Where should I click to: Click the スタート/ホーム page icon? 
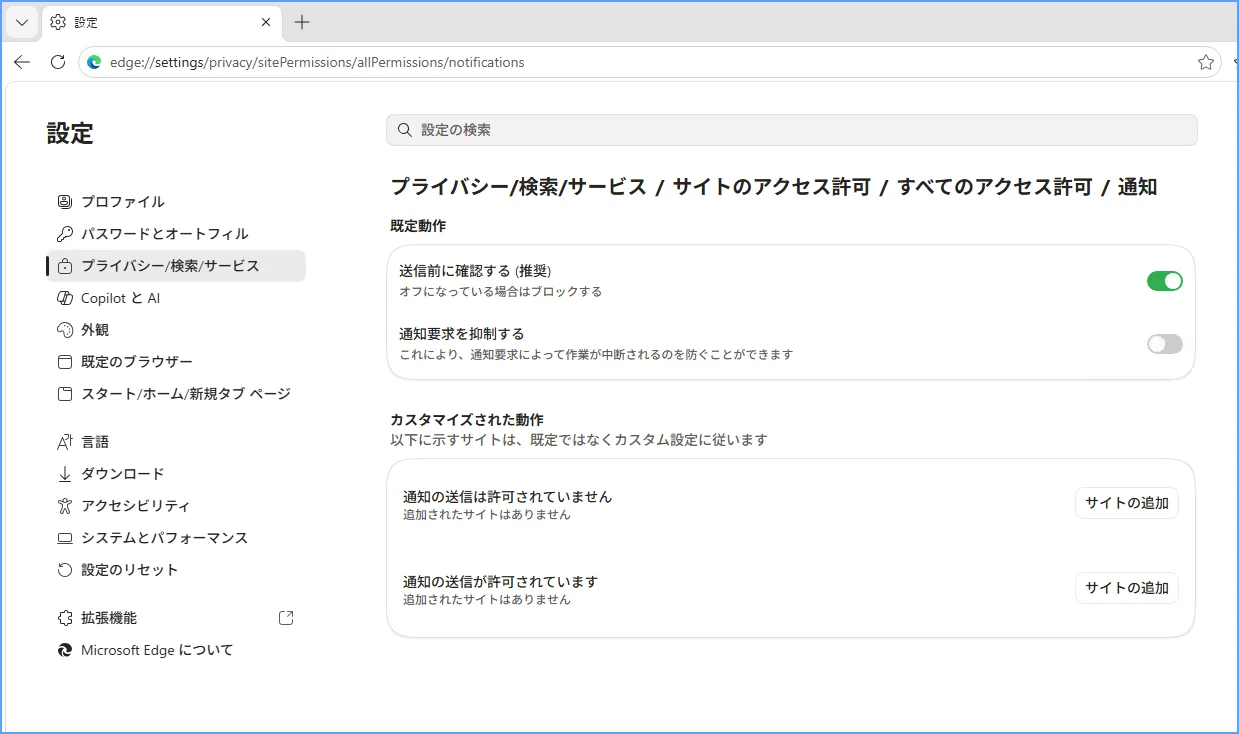(x=65, y=394)
